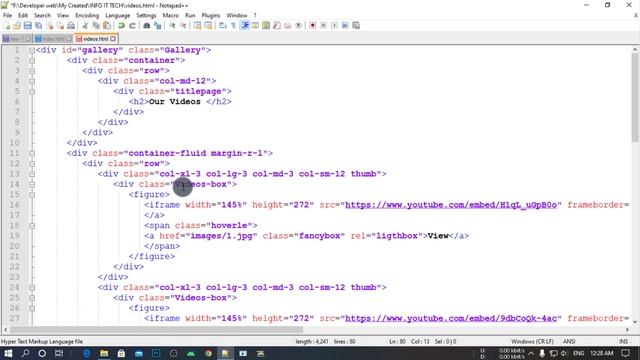The image size is (640, 360).
Task: Click the ANSI encoding status bar entry
Action: coord(569,341)
